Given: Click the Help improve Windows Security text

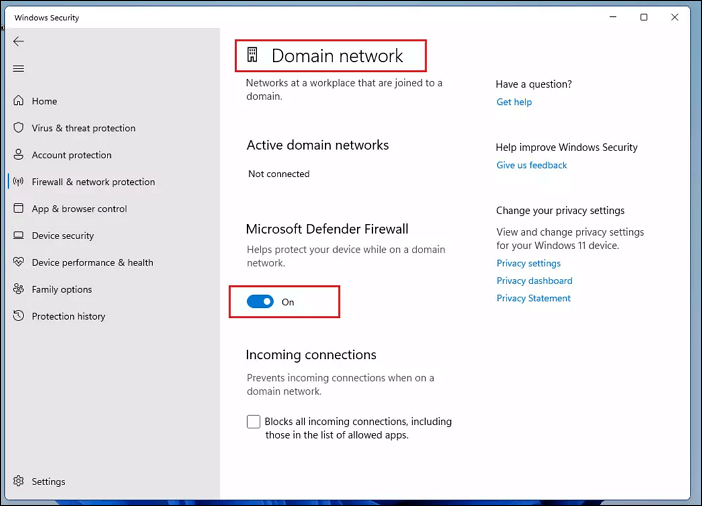Looking at the screenshot, I should (566, 147).
